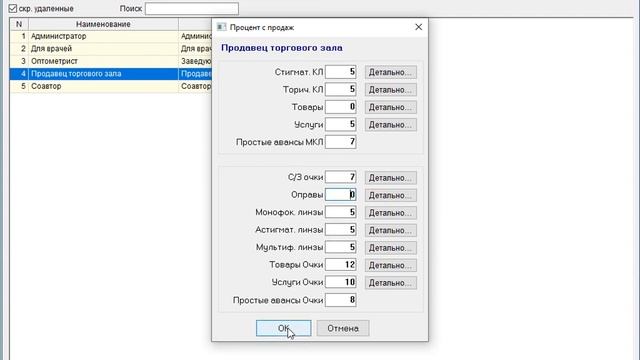Click the 'Админис' cell in second column
Screen dimensions: 640x360
click(196, 36)
